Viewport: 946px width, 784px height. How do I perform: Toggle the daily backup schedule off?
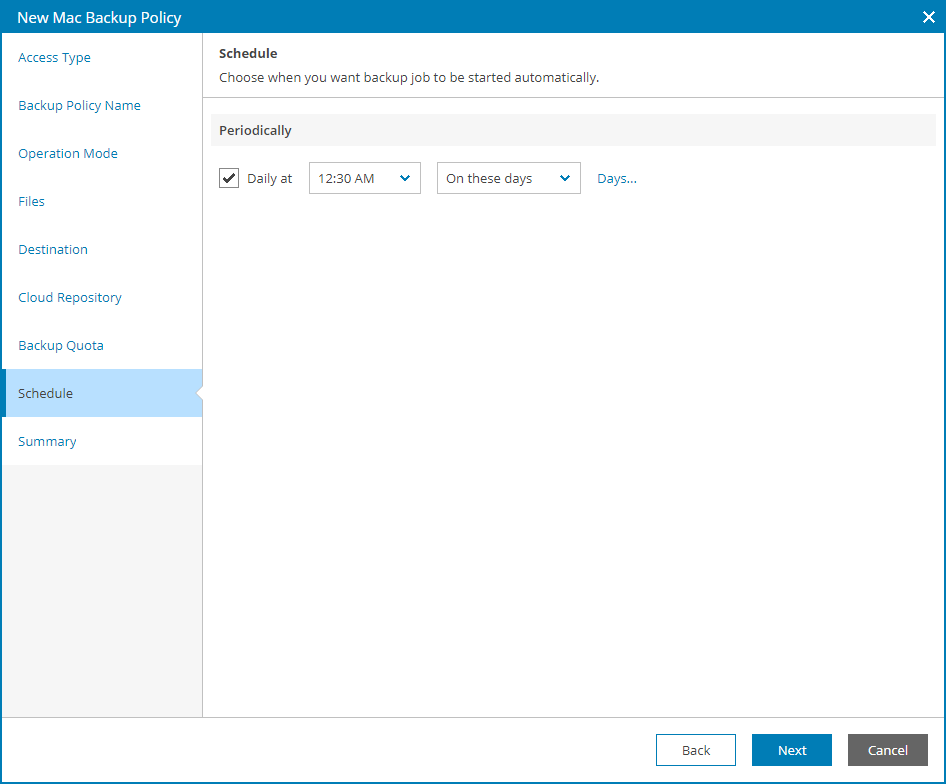pyautogui.click(x=228, y=177)
